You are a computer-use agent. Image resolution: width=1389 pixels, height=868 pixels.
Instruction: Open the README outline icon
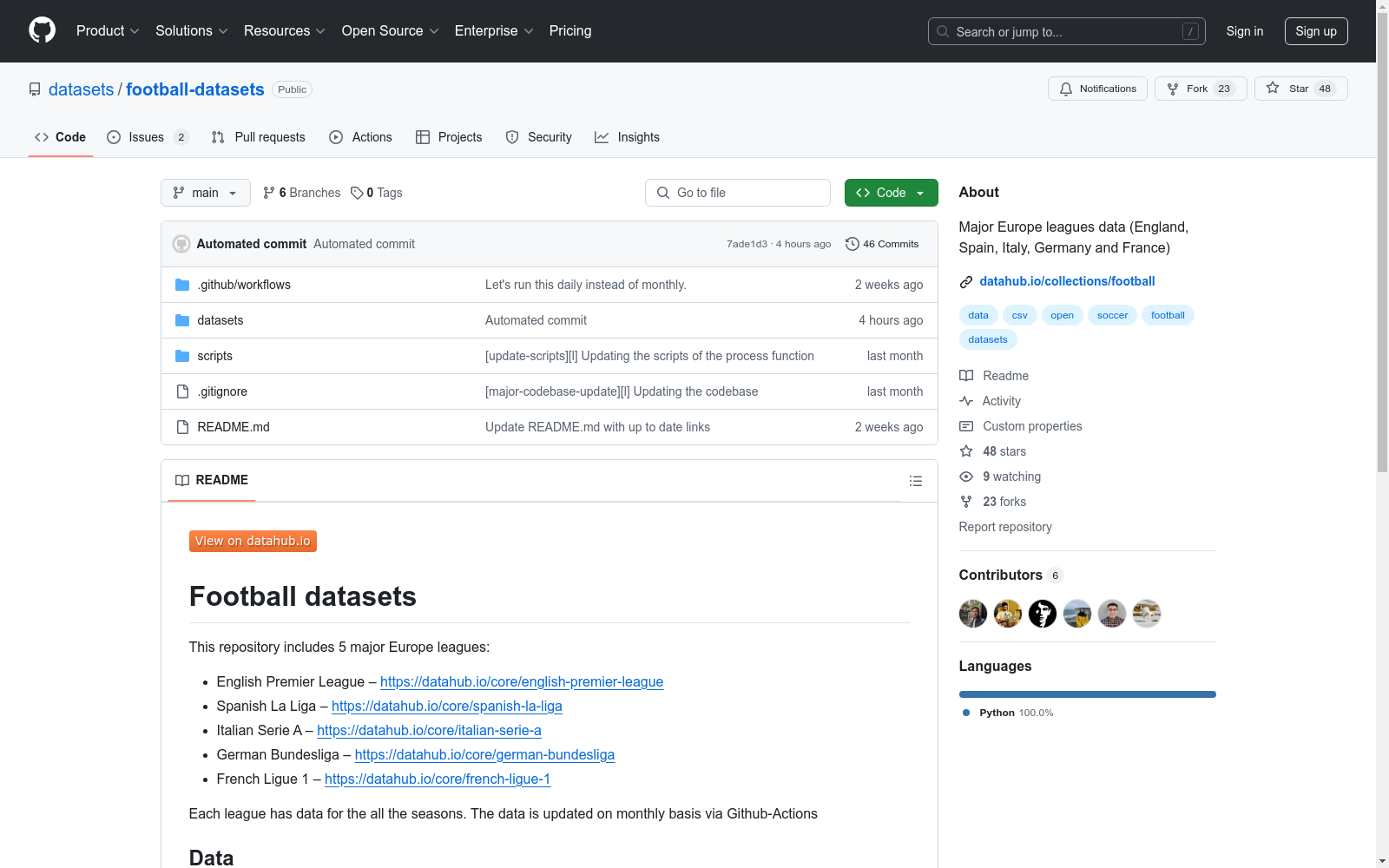(x=915, y=481)
